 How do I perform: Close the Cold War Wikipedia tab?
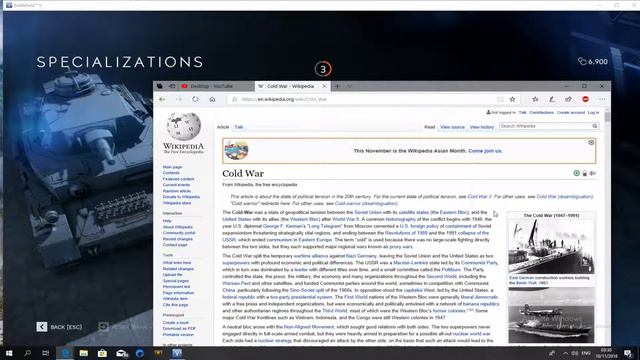[x=324, y=86]
